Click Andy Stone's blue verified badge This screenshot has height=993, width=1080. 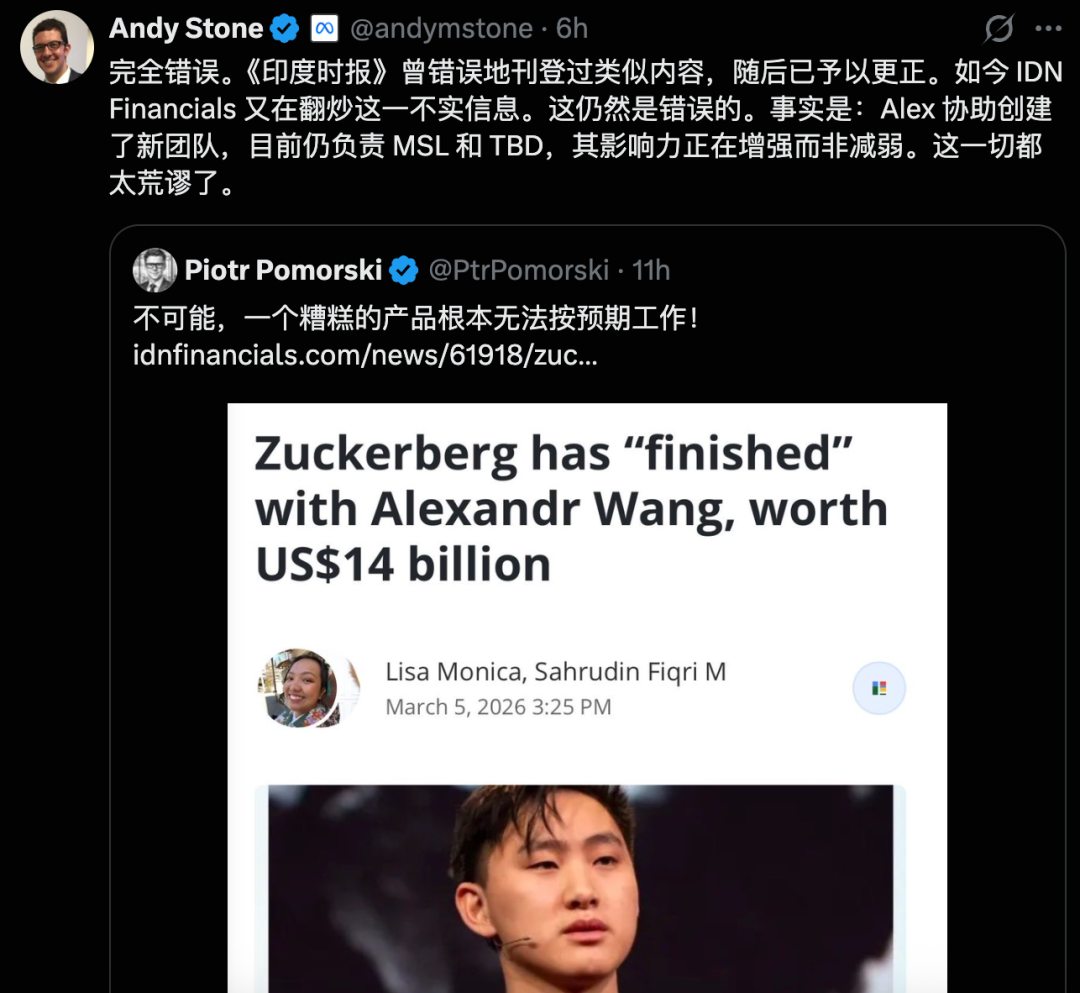pyautogui.click(x=285, y=29)
